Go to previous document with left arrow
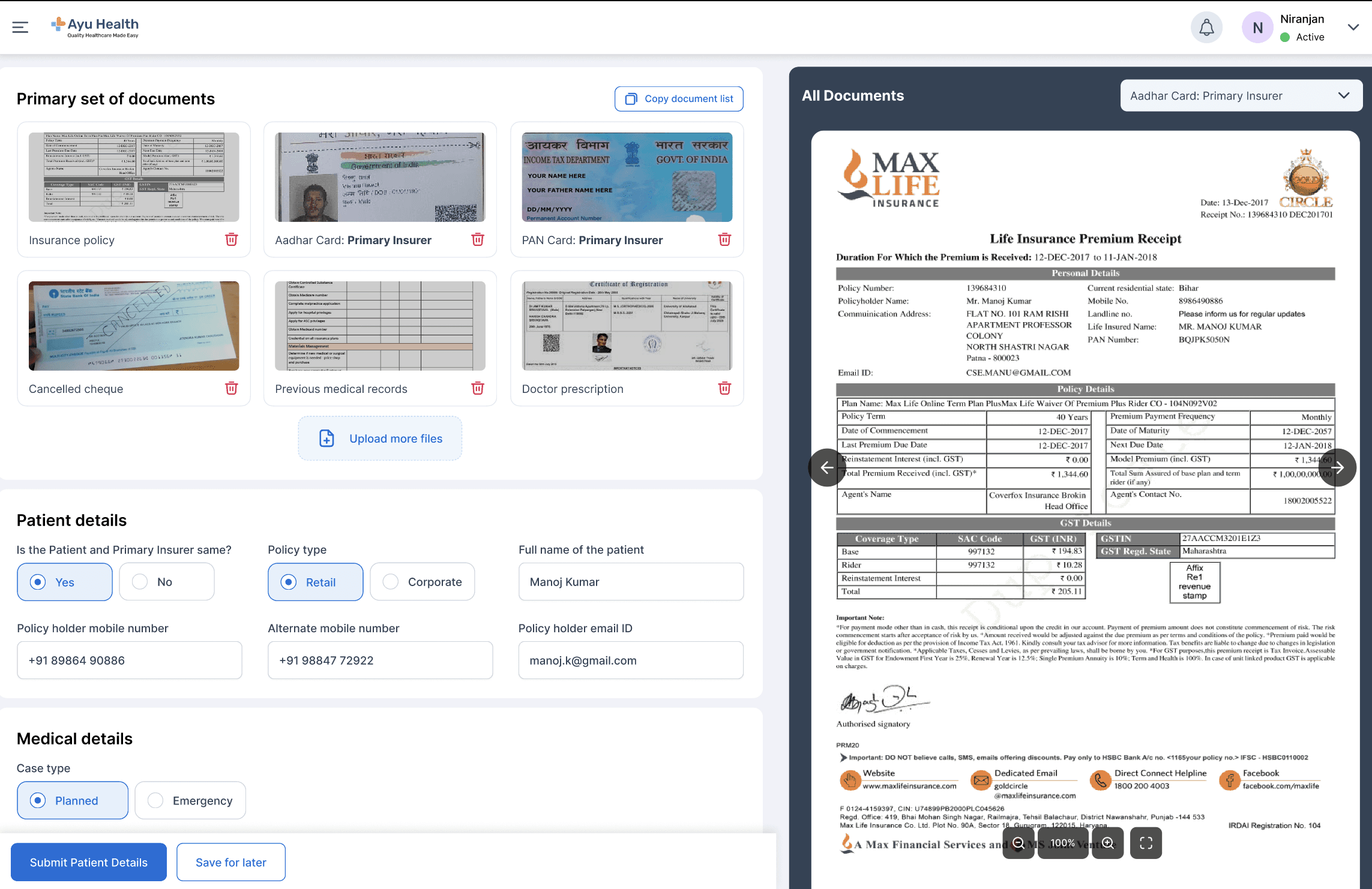Screen dimensions: 1372x889 point(827,467)
